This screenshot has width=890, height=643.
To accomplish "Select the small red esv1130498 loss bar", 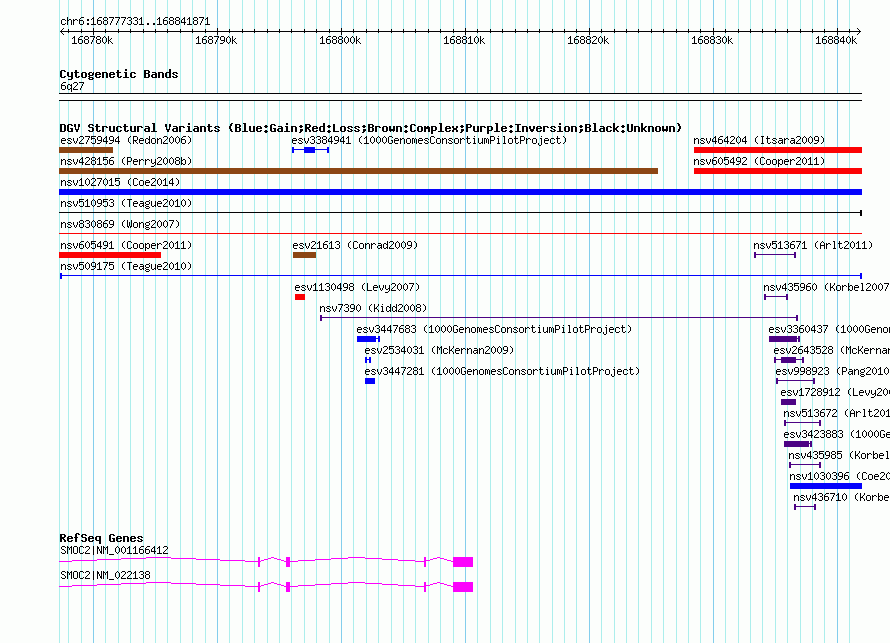I will pyautogui.click(x=300, y=297).
